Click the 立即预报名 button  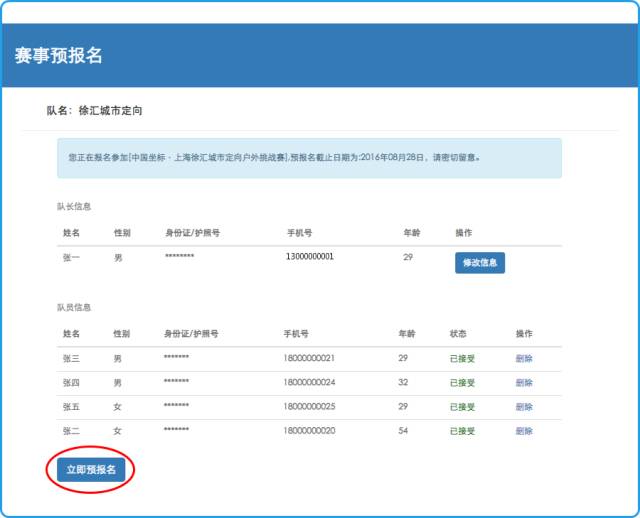tap(91, 469)
